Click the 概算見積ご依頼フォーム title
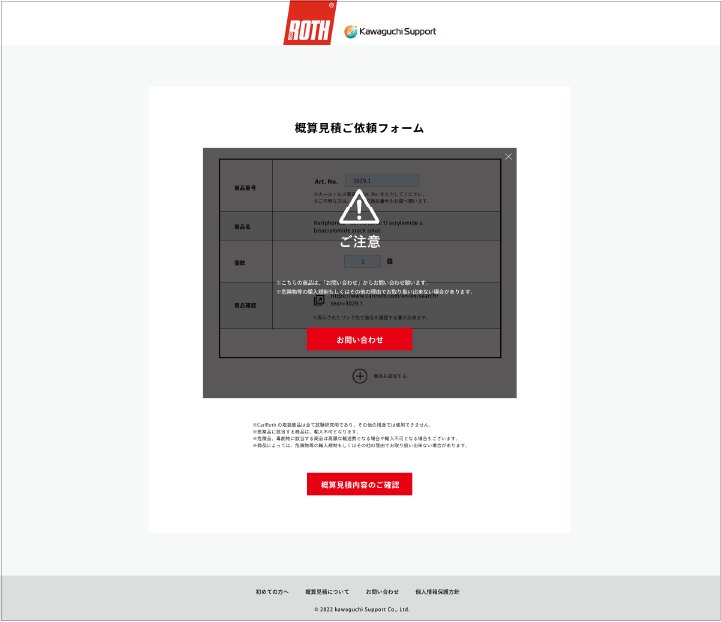 (359, 128)
